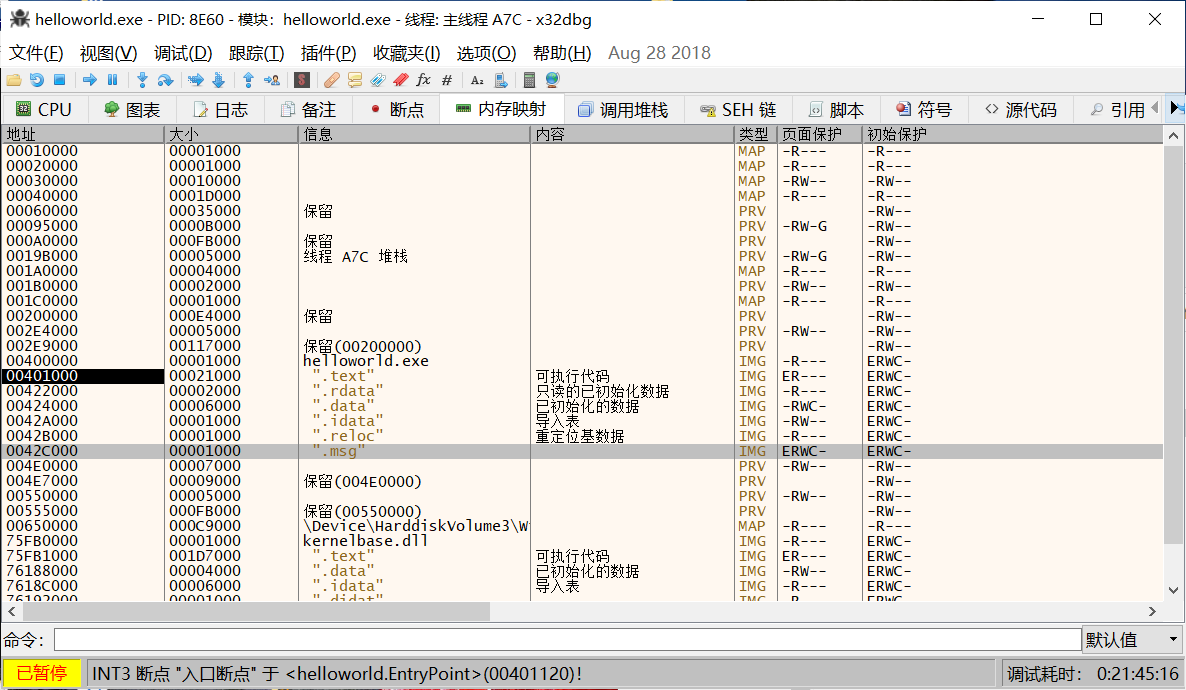This screenshot has height=690, width=1186.
Task: Open Bookmarks via the red bookmark icon
Action: (401, 79)
